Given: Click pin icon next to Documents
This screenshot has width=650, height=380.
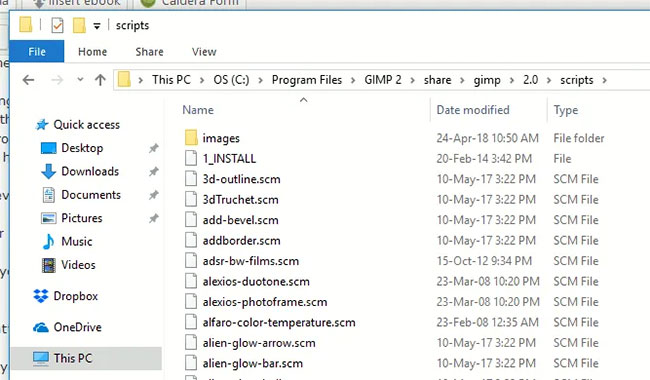Looking at the screenshot, I should point(154,195).
